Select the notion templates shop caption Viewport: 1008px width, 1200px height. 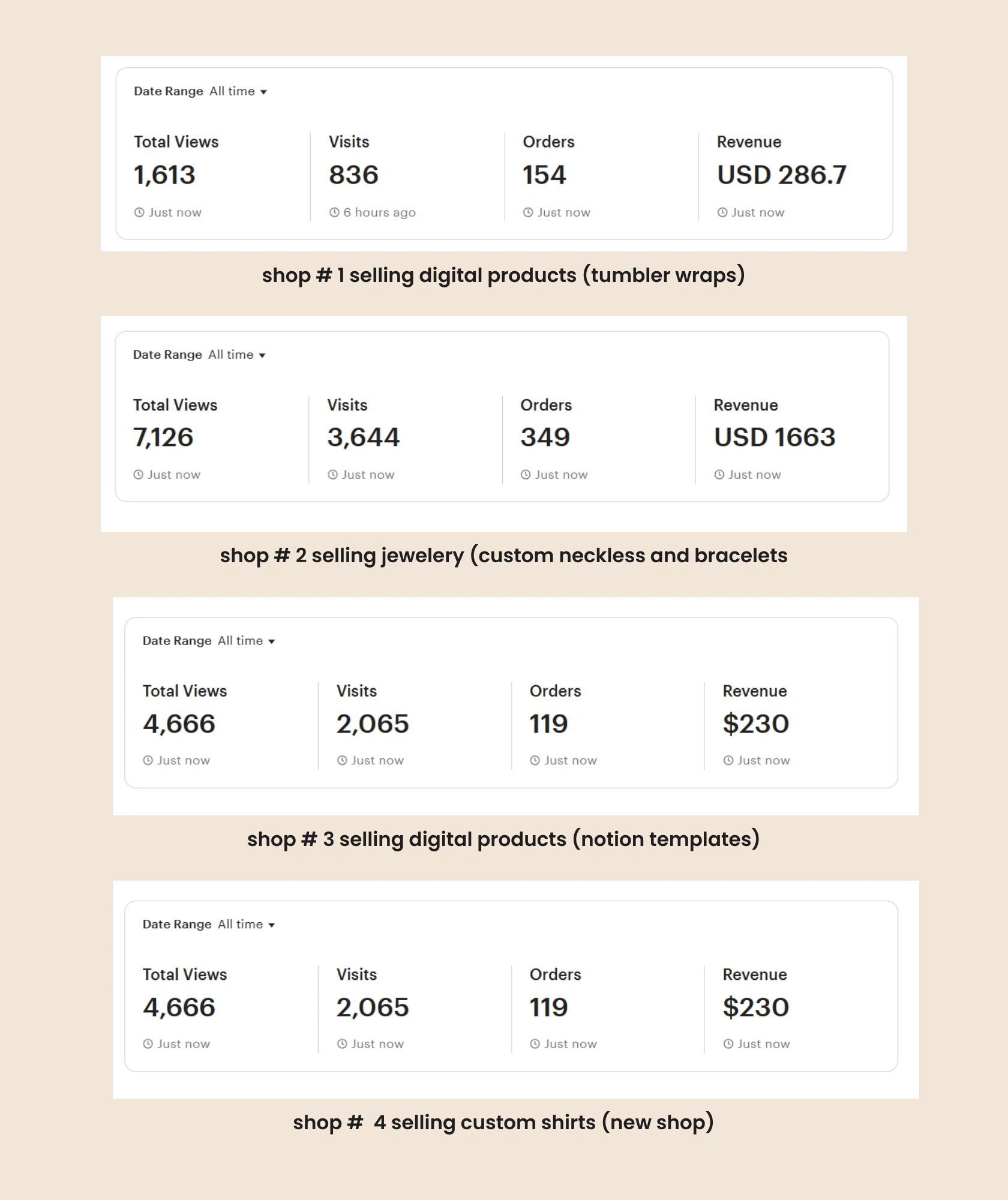pyautogui.click(x=503, y=839)
